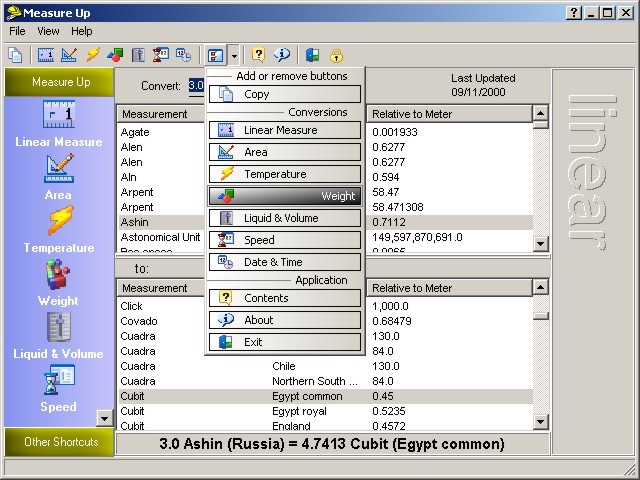Click the lower list Measurement column header
The image size is (640, 480).
click(x=161, y=288)
